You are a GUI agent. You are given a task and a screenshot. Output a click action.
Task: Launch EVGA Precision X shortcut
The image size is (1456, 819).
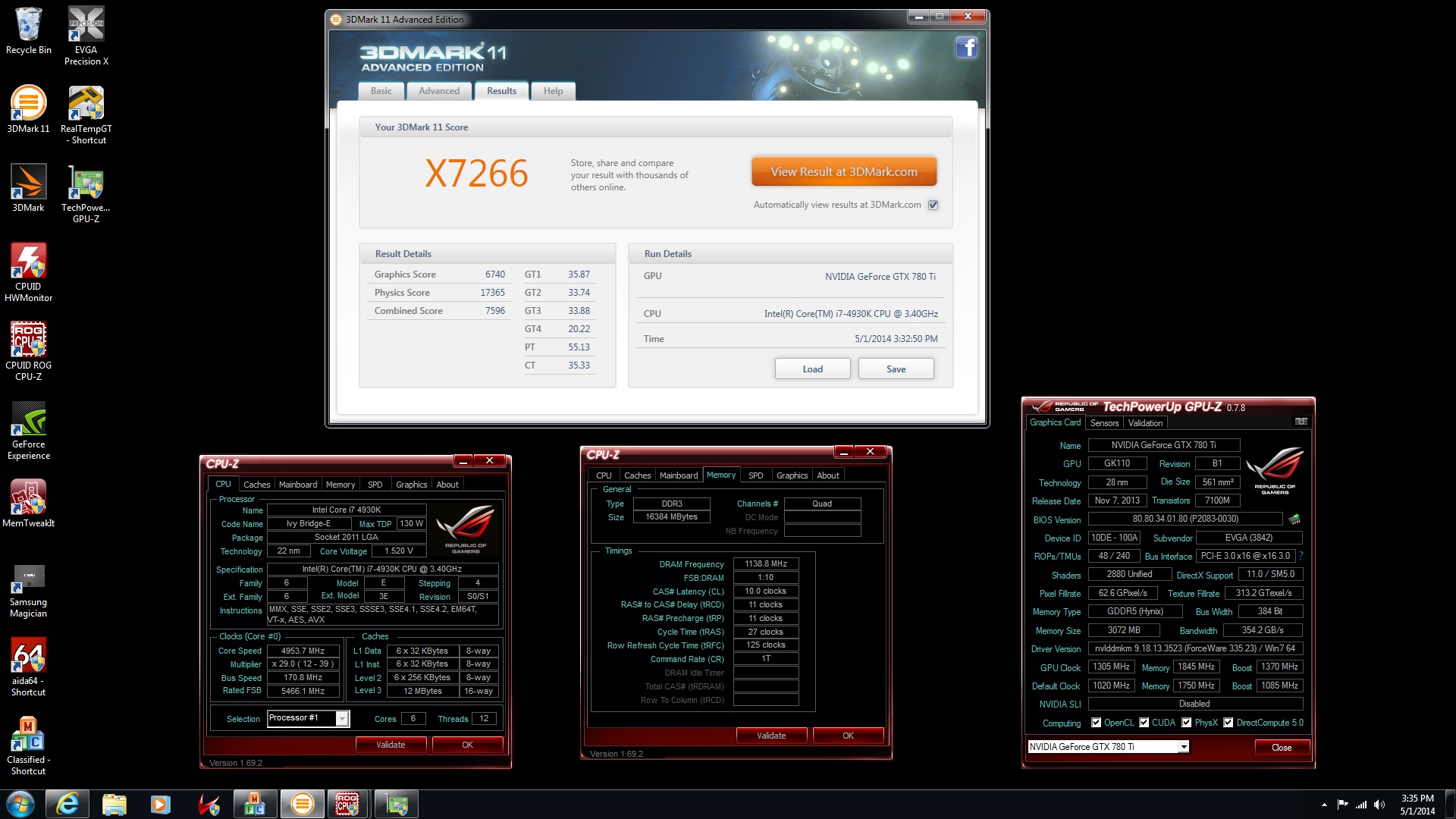(86, 36)
